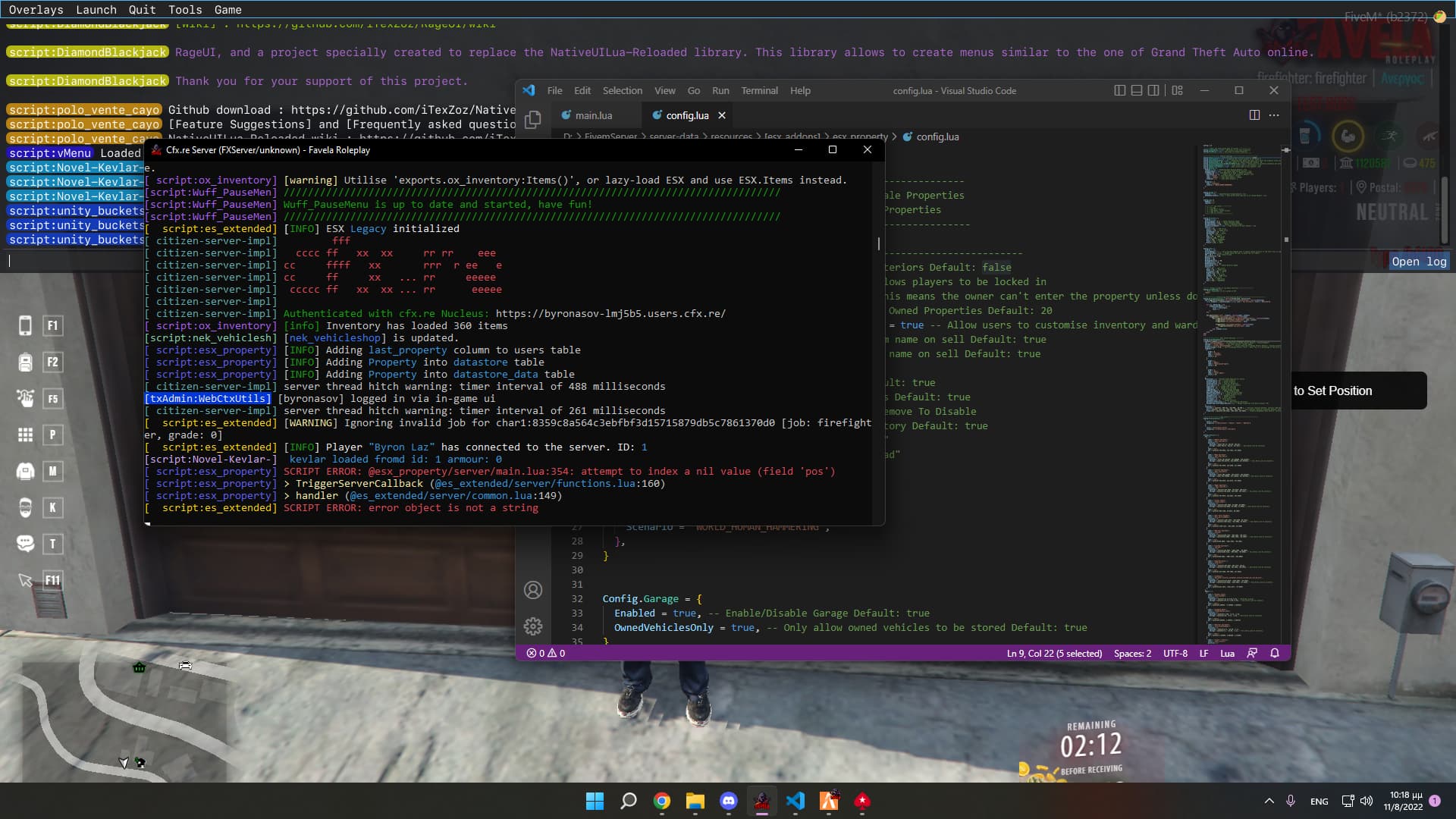Click errors and warnings count in status bar
The image size is (1456, 819).
click(546, 653)
